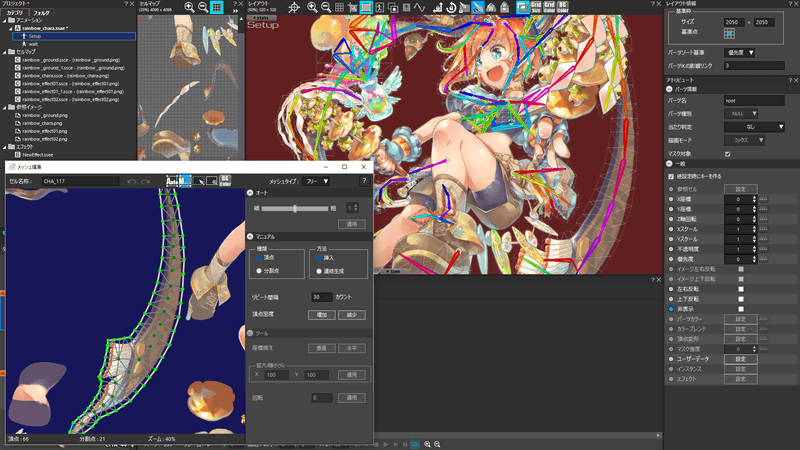Switch to the Folder tab in project panel
This screenshot has width=800, height=450.
[x=41, y=12]
